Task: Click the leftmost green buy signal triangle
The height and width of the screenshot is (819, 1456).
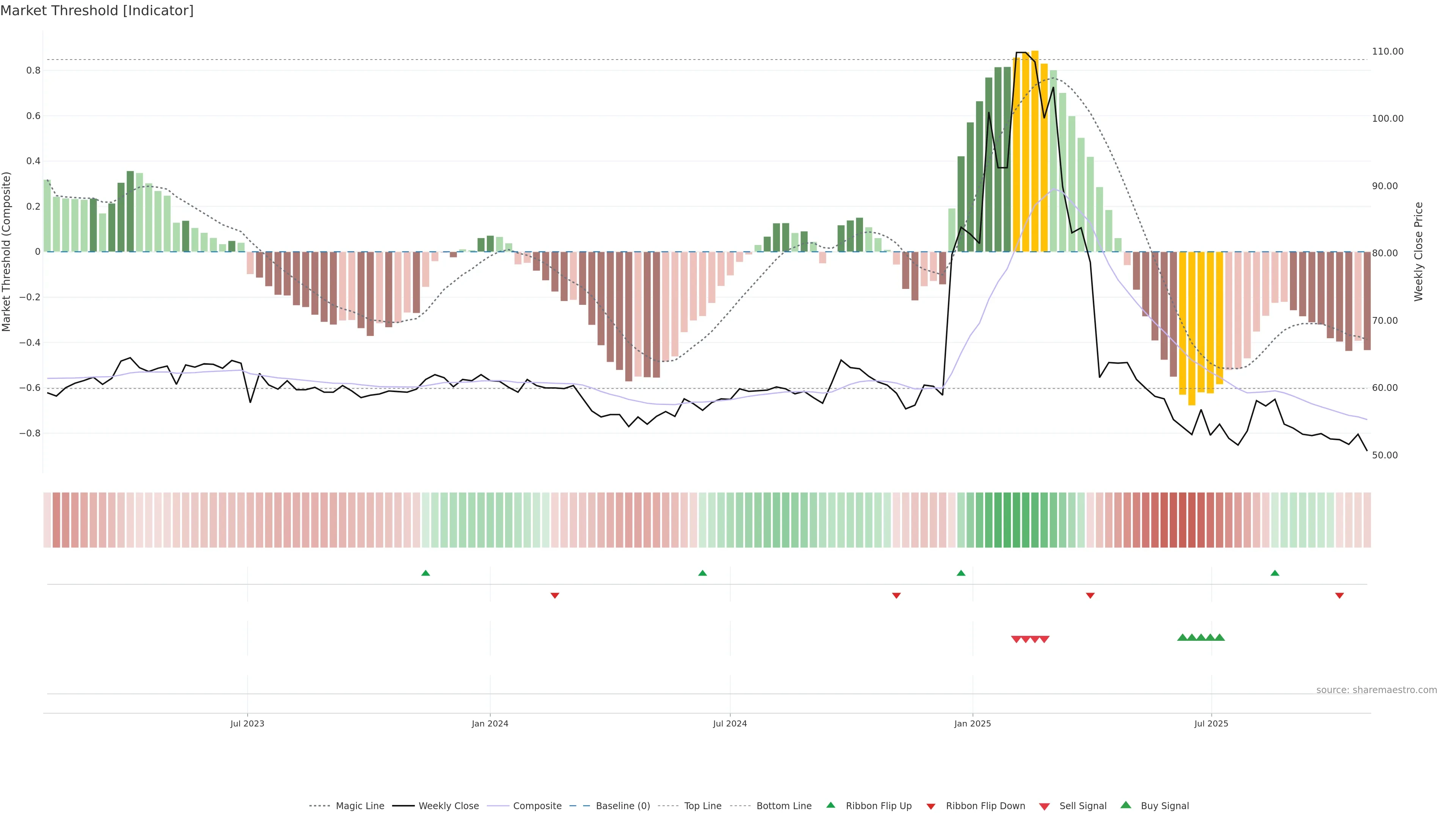Action: click(1182, 637)
